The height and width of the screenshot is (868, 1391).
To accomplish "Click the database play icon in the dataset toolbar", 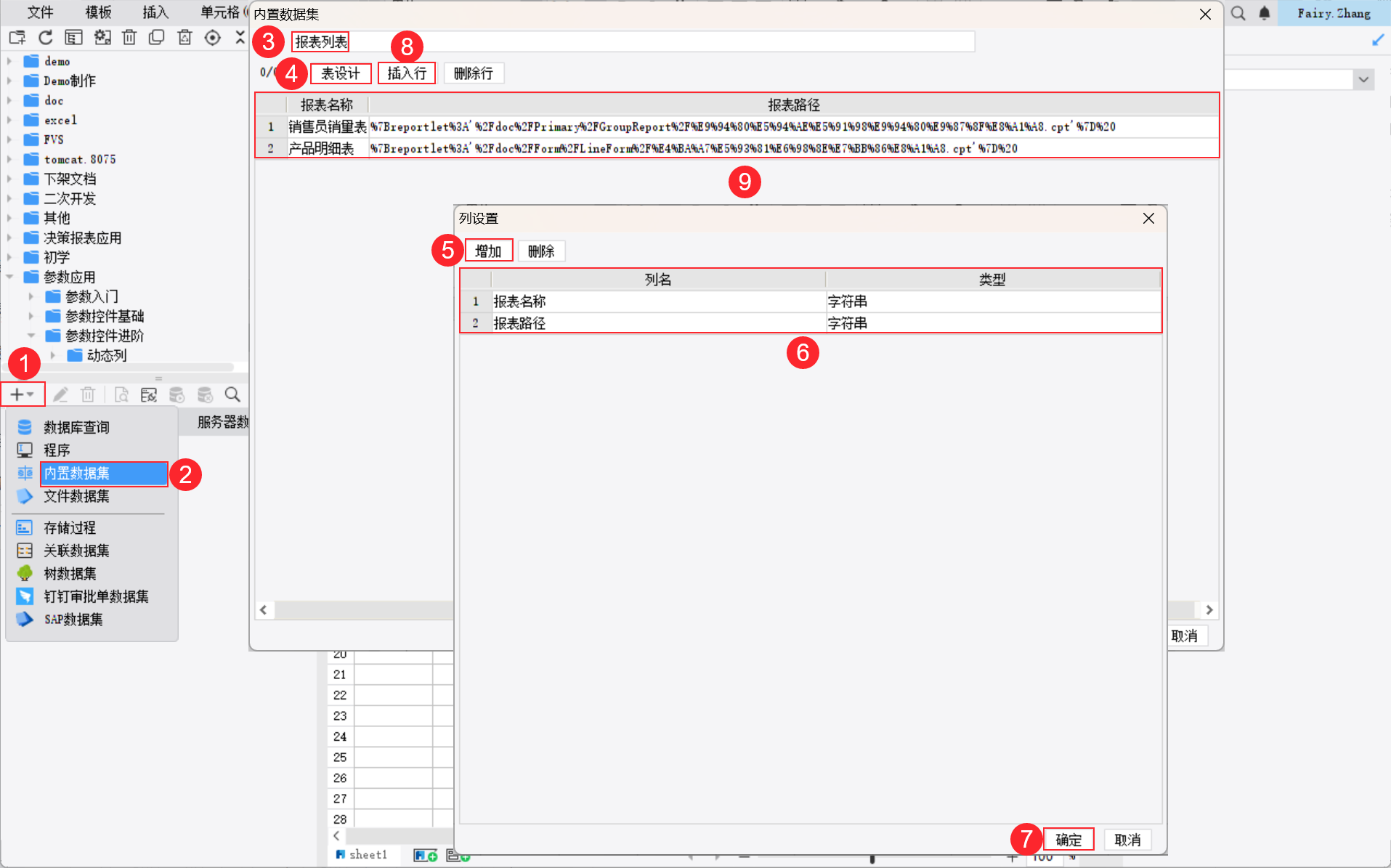I will (x=177, y=394).
